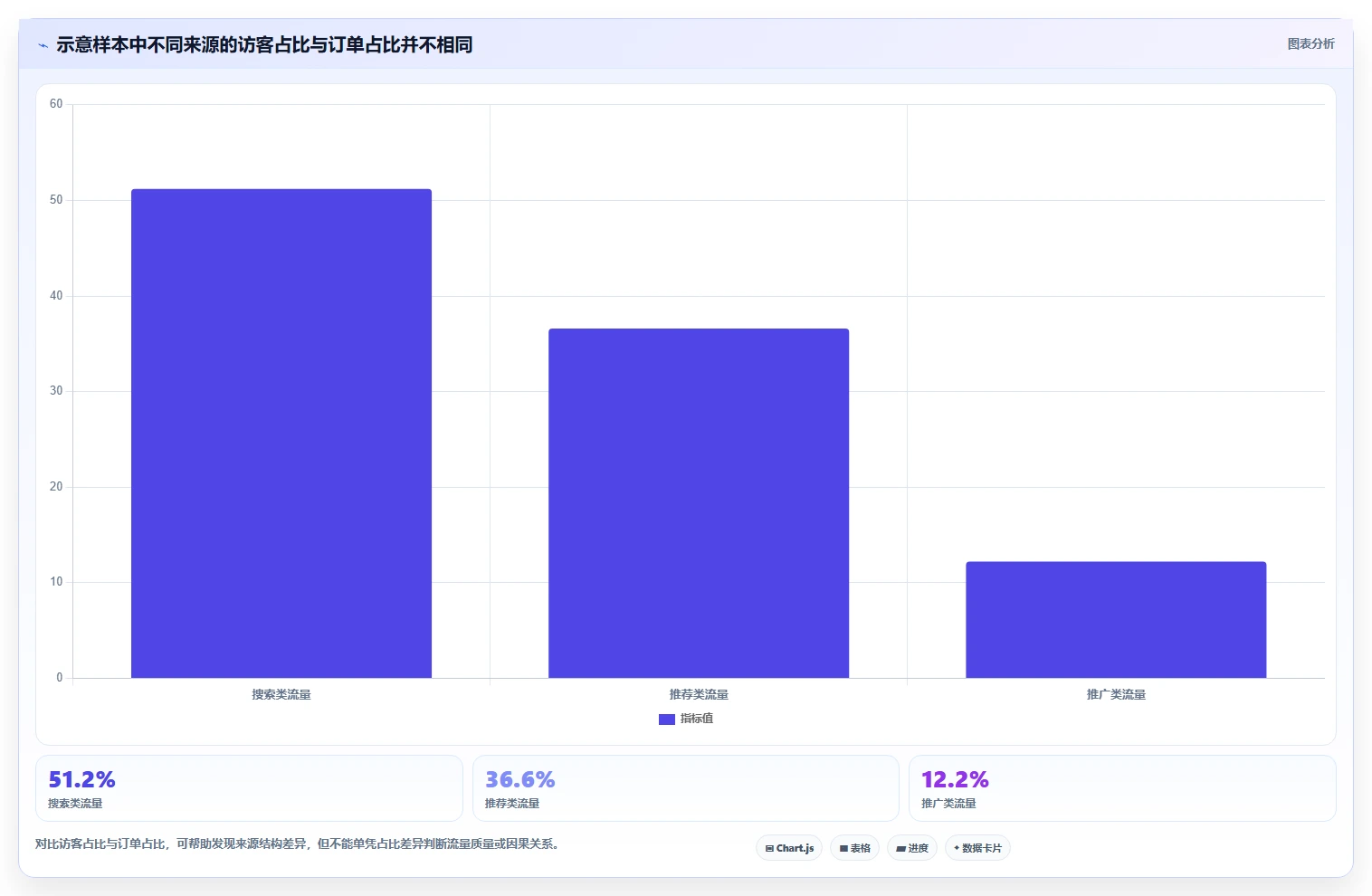Select the 推荐类流量 bar
The width and height of the screenshot is (1372, 896).
[699, 503]
